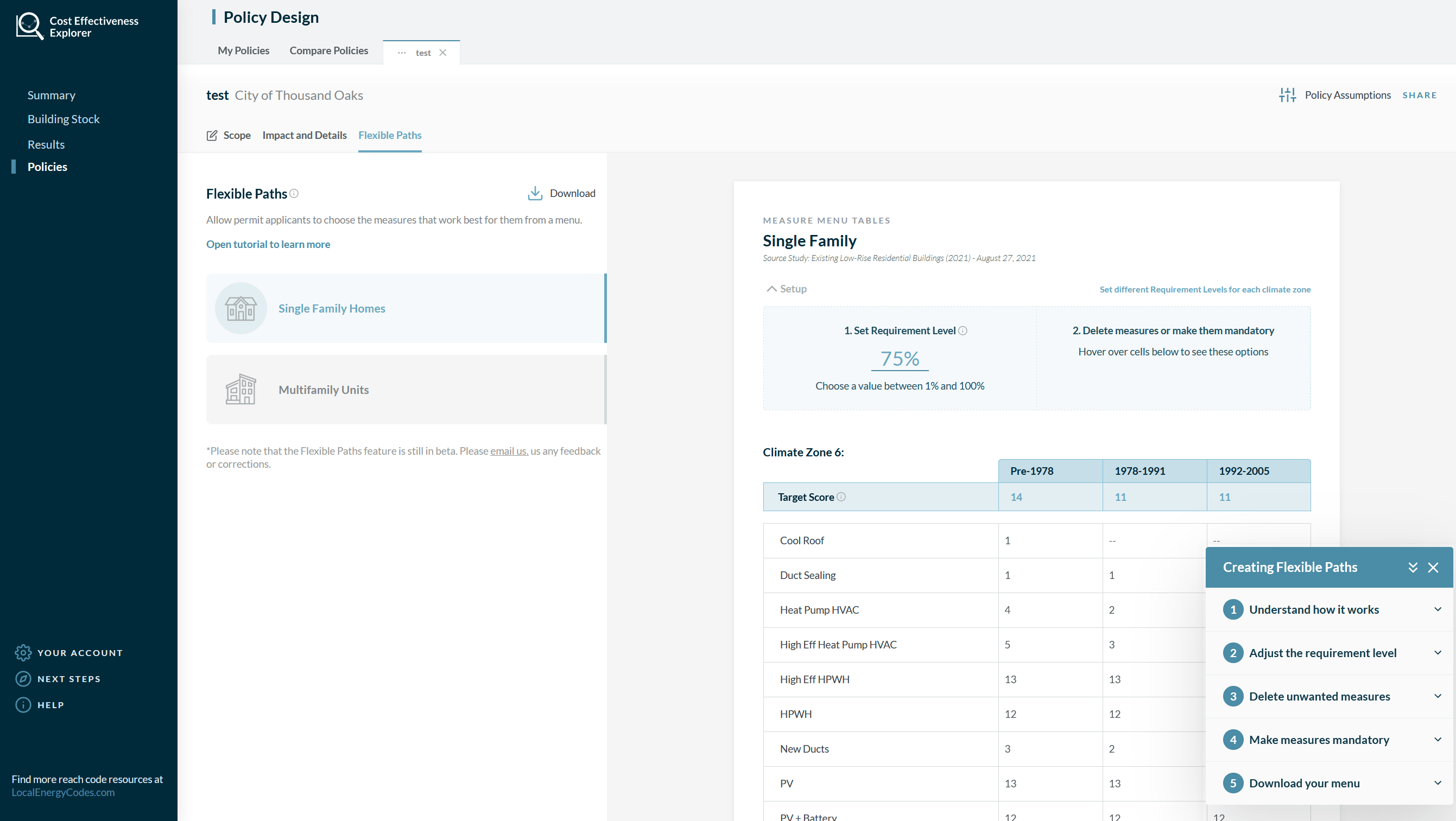
Task: Select the Impact and Details tab
Action: click(305, 135)
